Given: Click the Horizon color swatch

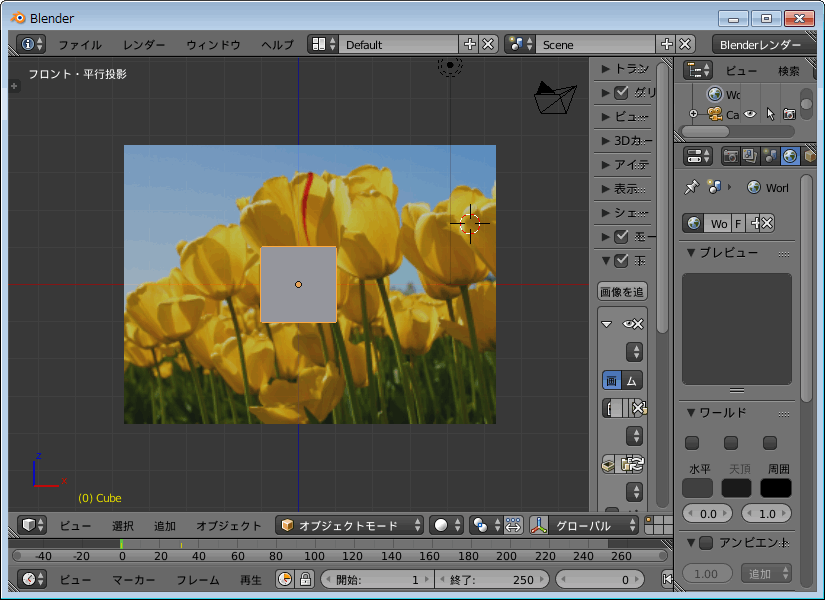Looking at the screenshot, I should click(x=697, y=488).
